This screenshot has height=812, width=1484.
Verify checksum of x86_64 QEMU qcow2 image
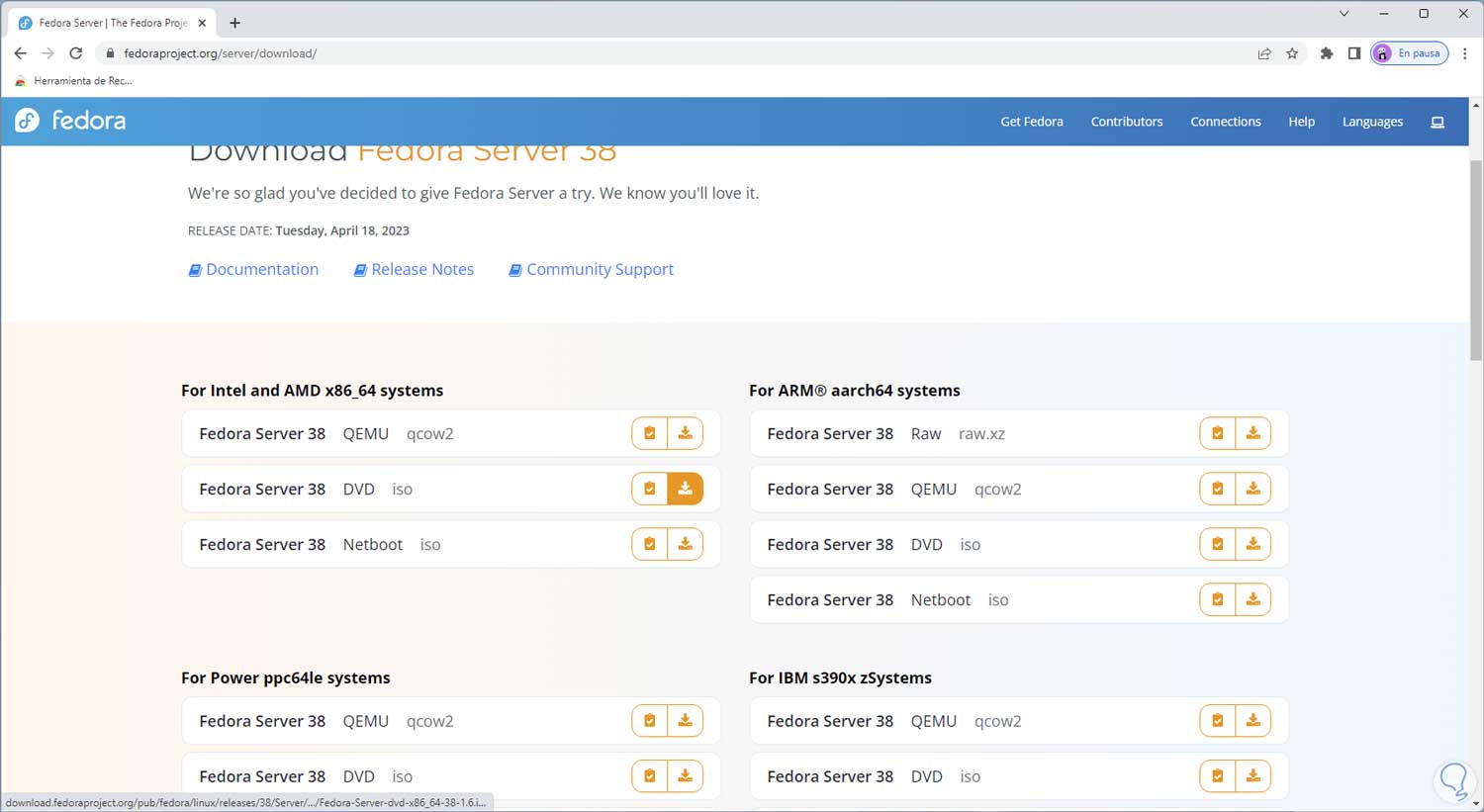pyautogui.click(x=650, y=433)
